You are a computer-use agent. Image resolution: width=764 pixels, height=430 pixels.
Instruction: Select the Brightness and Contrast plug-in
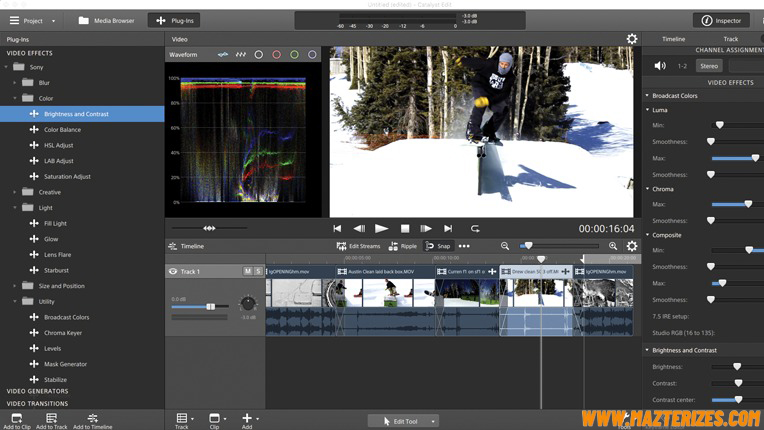tap(82, 114)
